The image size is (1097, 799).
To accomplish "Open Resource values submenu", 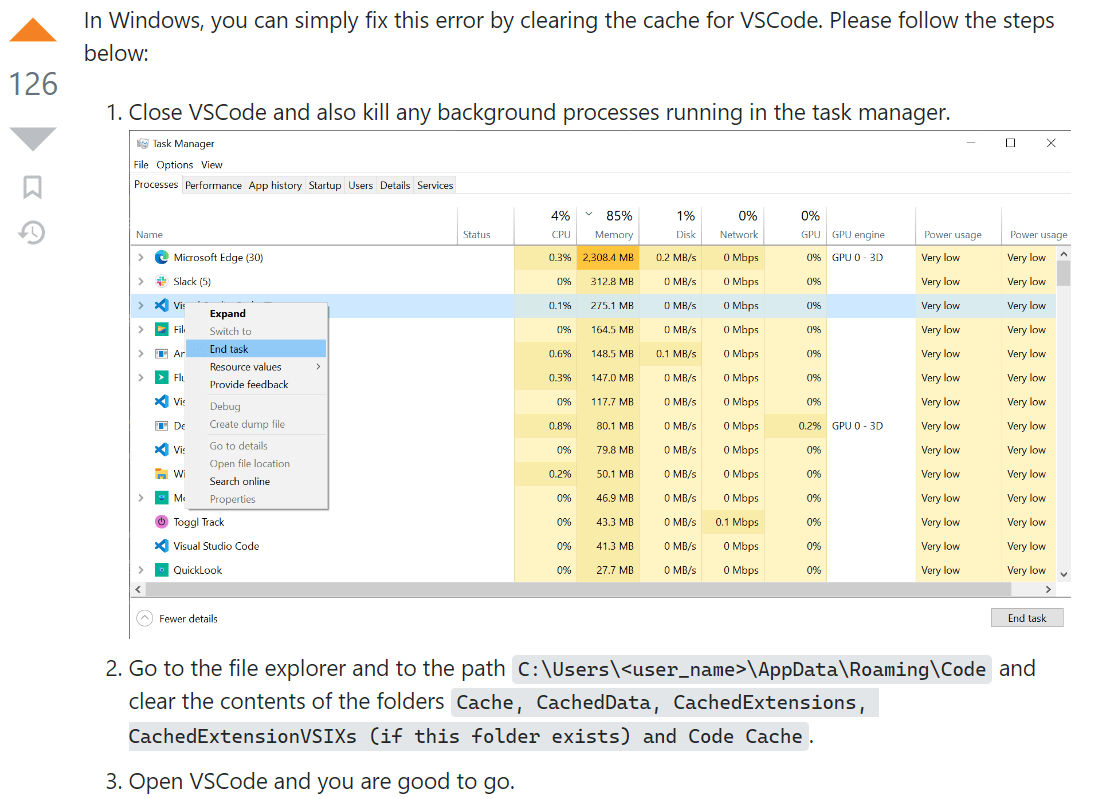I will click(x=246, y=367).
